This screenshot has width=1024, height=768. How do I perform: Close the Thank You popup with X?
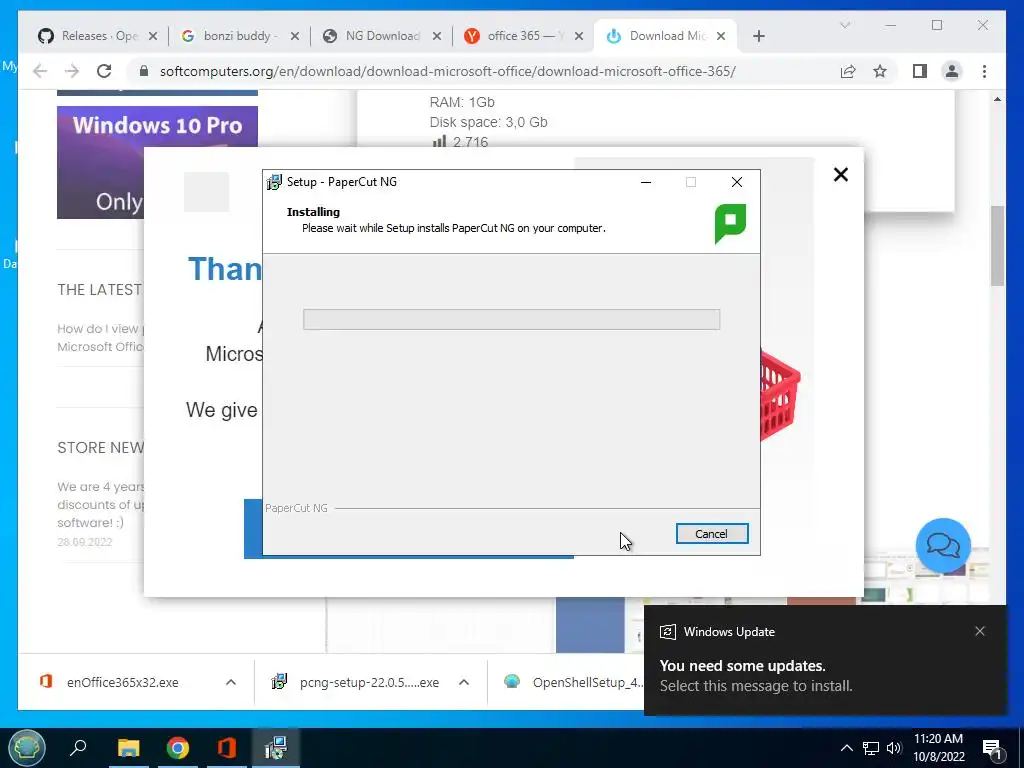[840, 174]
